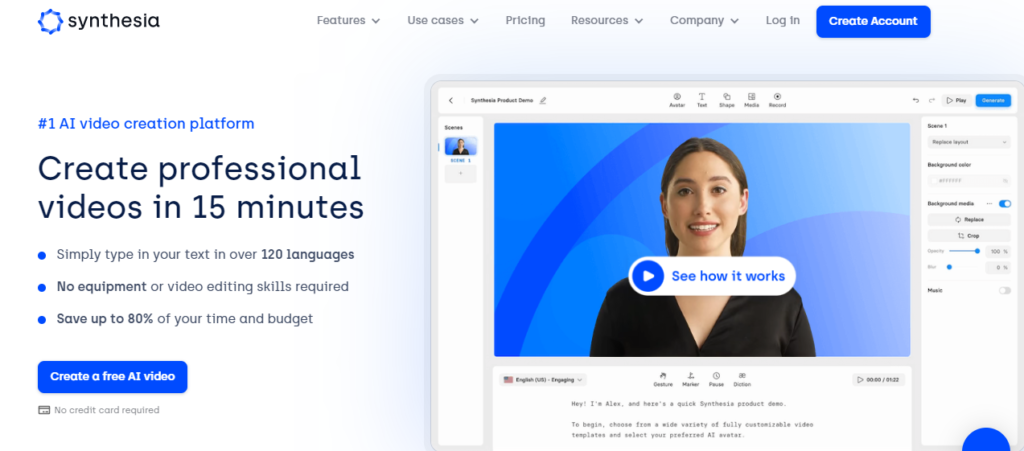The height and width of the screenshot is (451, 1024).
Task: Click the Synthesia logo
Action: (x=99, y=21)
